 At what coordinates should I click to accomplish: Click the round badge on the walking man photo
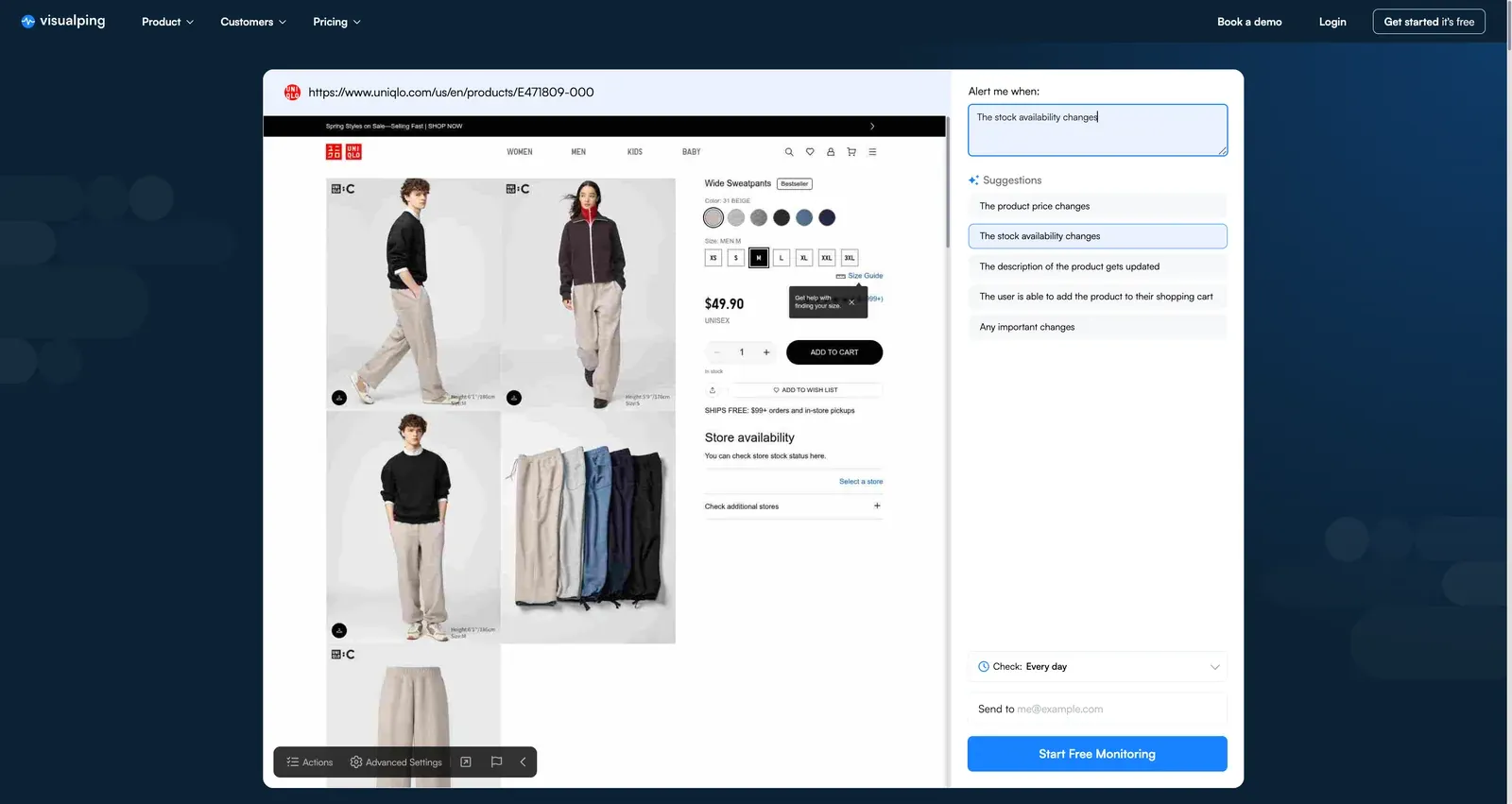point(339,398)
